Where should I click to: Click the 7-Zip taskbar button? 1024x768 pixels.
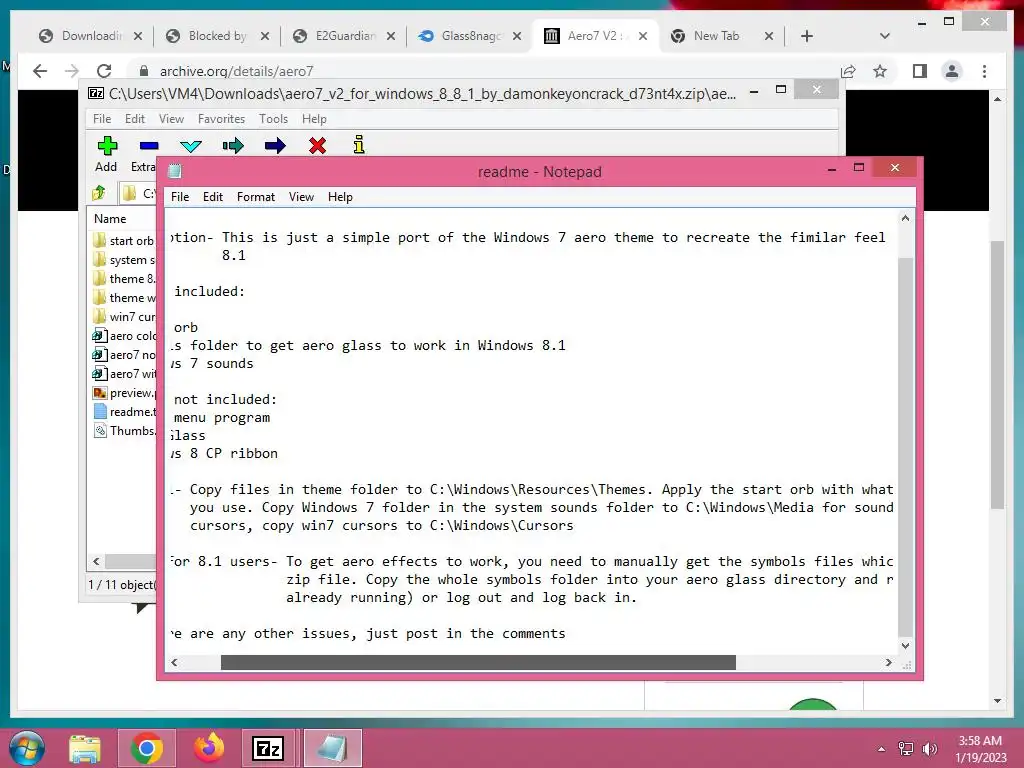coord(268,748)
